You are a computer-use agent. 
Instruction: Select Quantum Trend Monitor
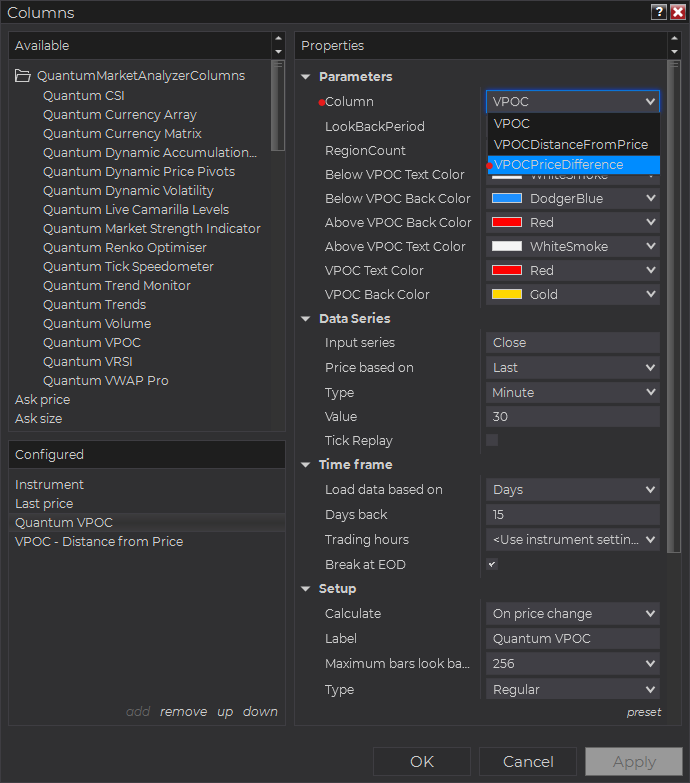click(x=117, y=286)
